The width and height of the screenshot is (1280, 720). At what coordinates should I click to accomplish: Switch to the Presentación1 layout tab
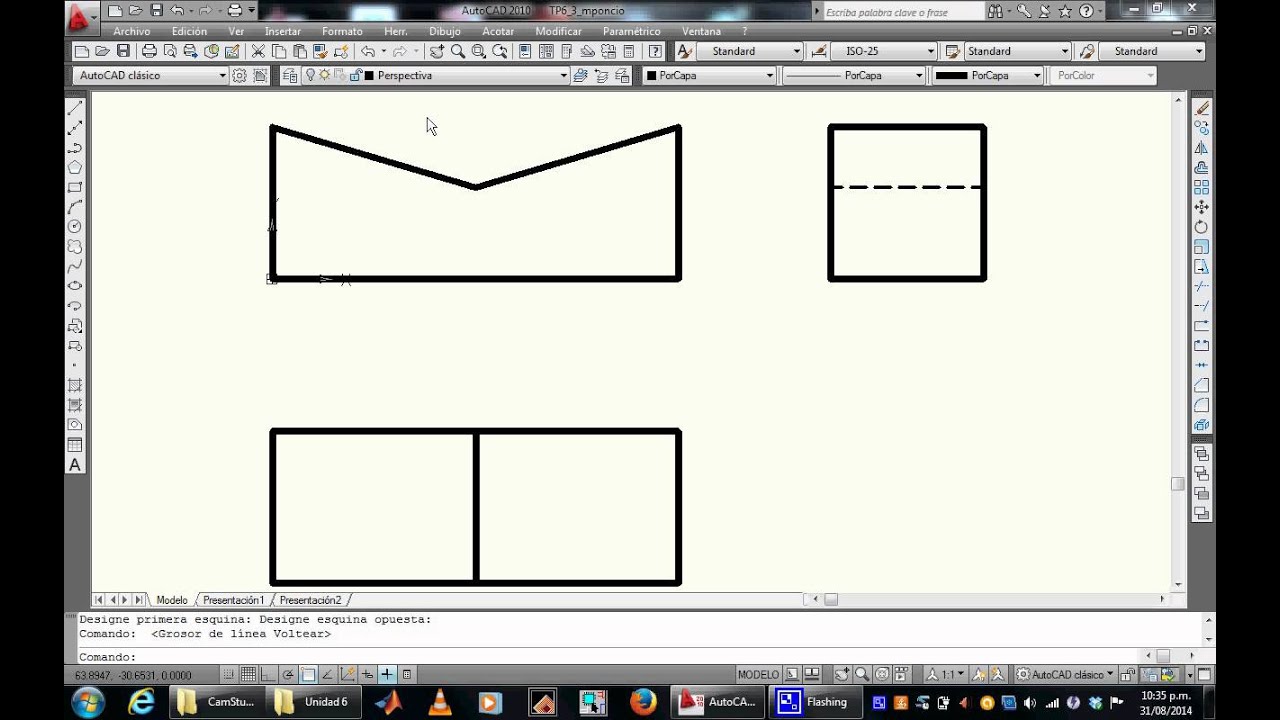[x=234, y=600]
